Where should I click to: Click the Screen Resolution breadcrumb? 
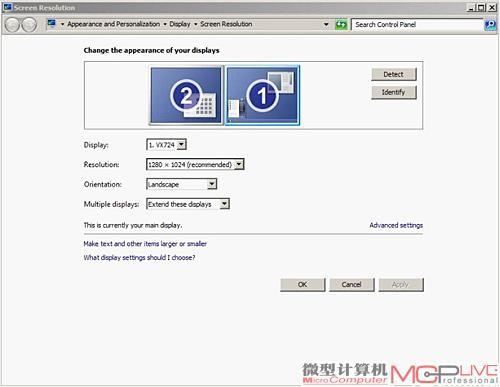click(226, 24)
